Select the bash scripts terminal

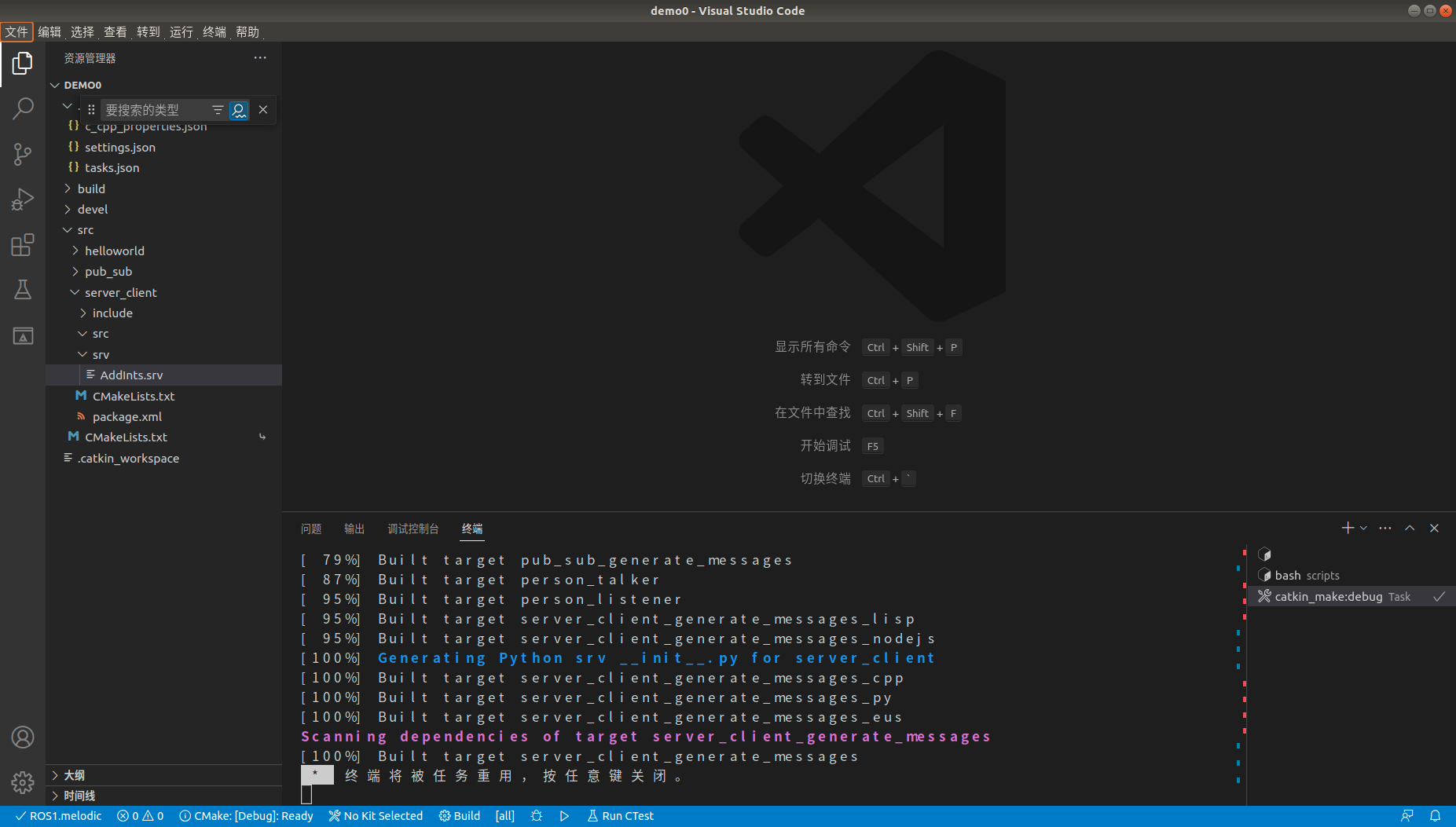coord(1351,575)
